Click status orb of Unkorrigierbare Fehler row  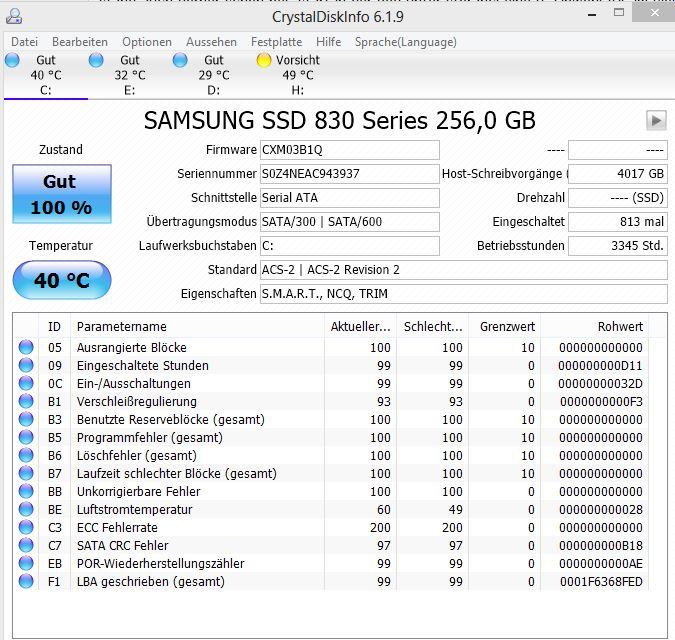click(x=26, y=492)
